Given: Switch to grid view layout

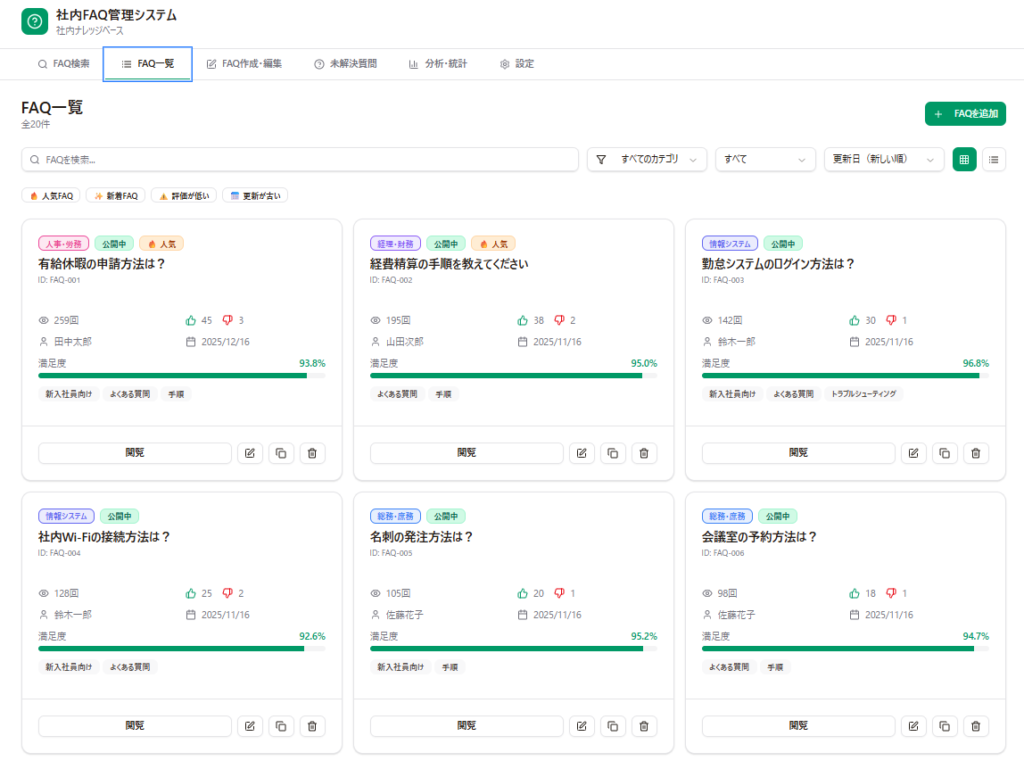Looking at the screenshot, I should tap(964, 159).
